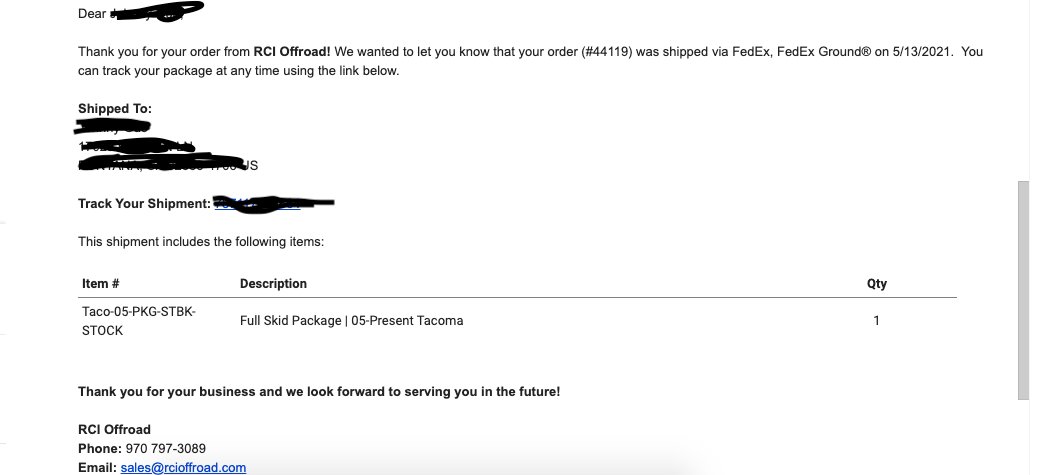Click the phone number 970 797-3089
The image size is (1042, 475).
(165, 448)
